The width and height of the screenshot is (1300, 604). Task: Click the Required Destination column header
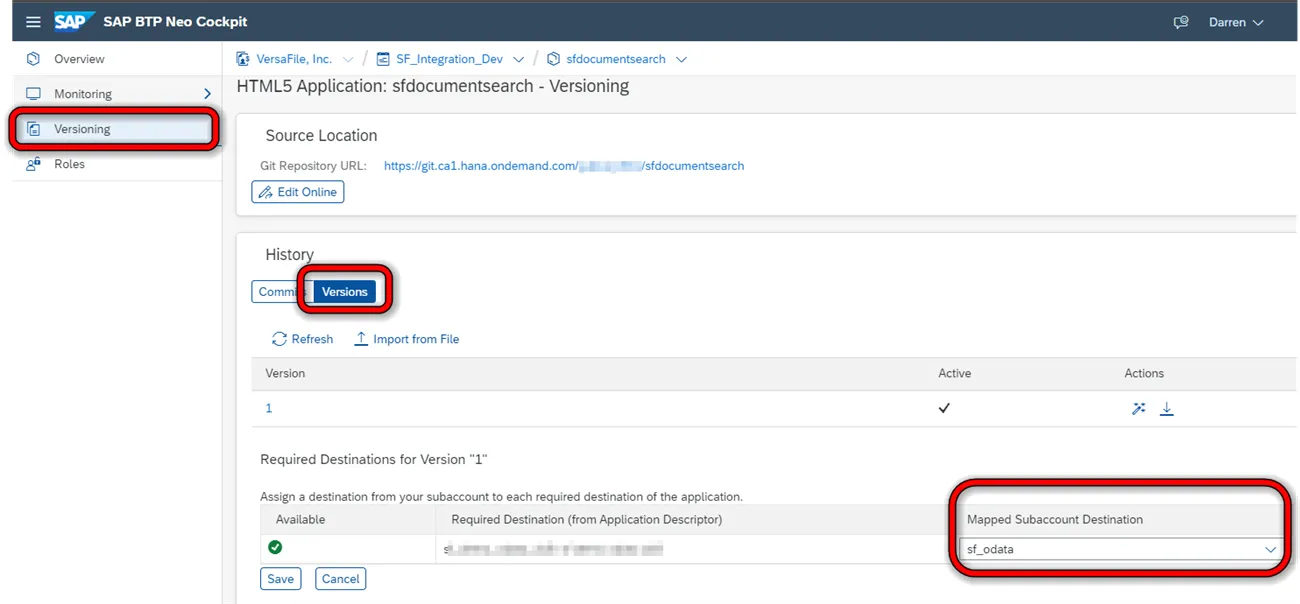[586, 520]
